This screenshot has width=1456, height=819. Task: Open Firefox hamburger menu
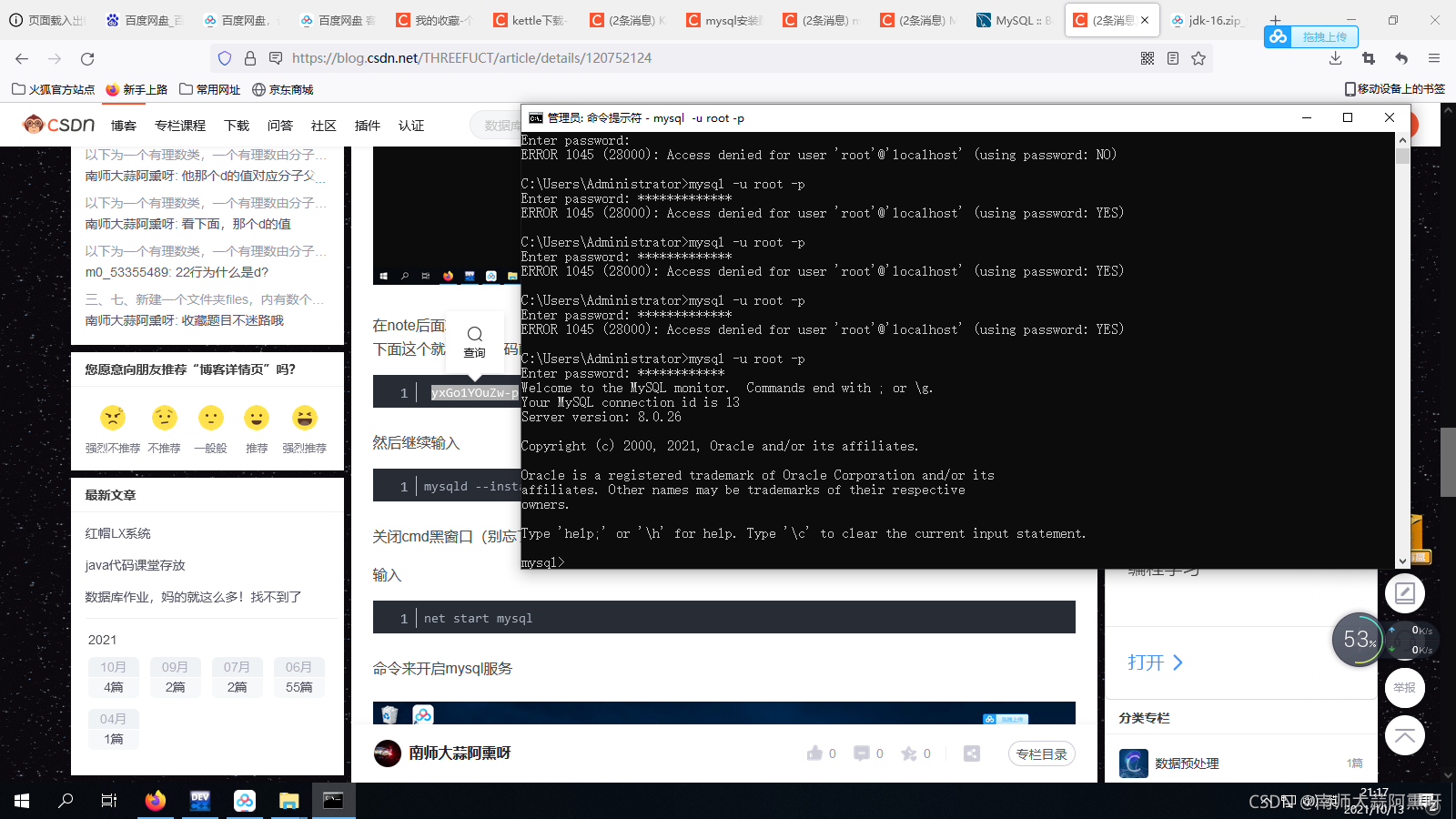pyautogui.click(x=1434, y=58)
